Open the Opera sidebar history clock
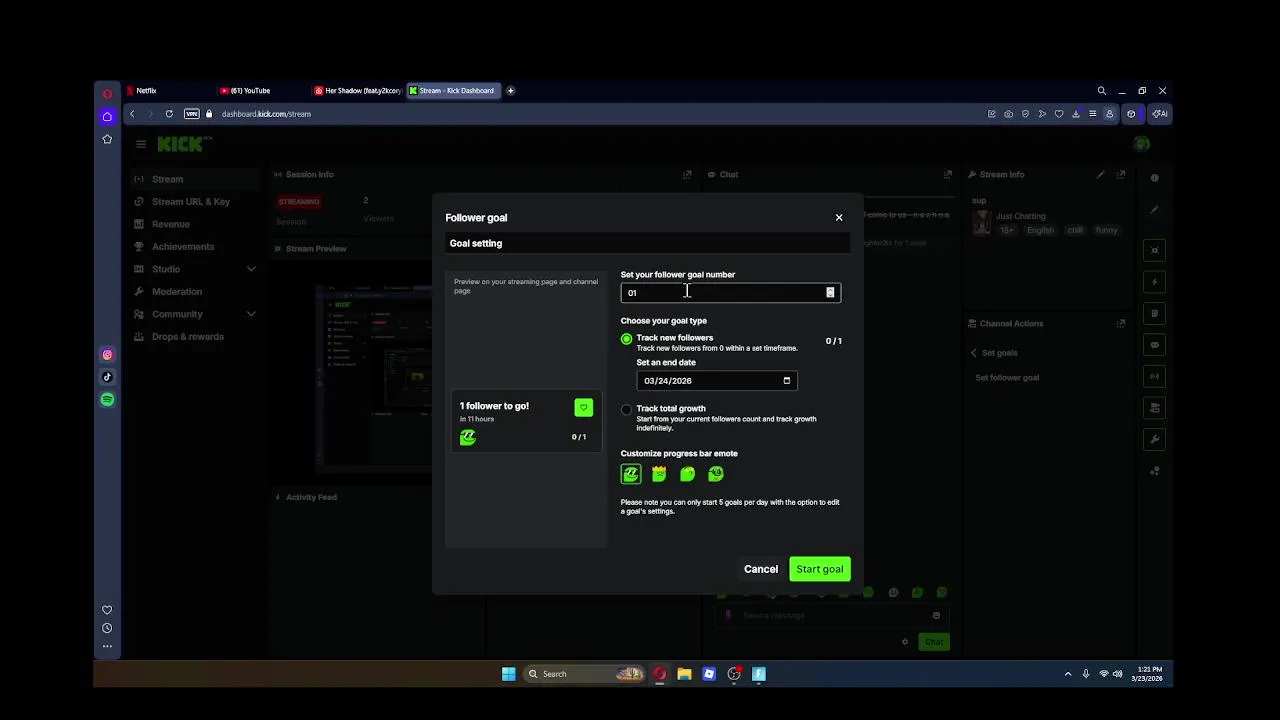This screenshot has height=720, width=1280. pyautogui.click(x=107, y=628)
